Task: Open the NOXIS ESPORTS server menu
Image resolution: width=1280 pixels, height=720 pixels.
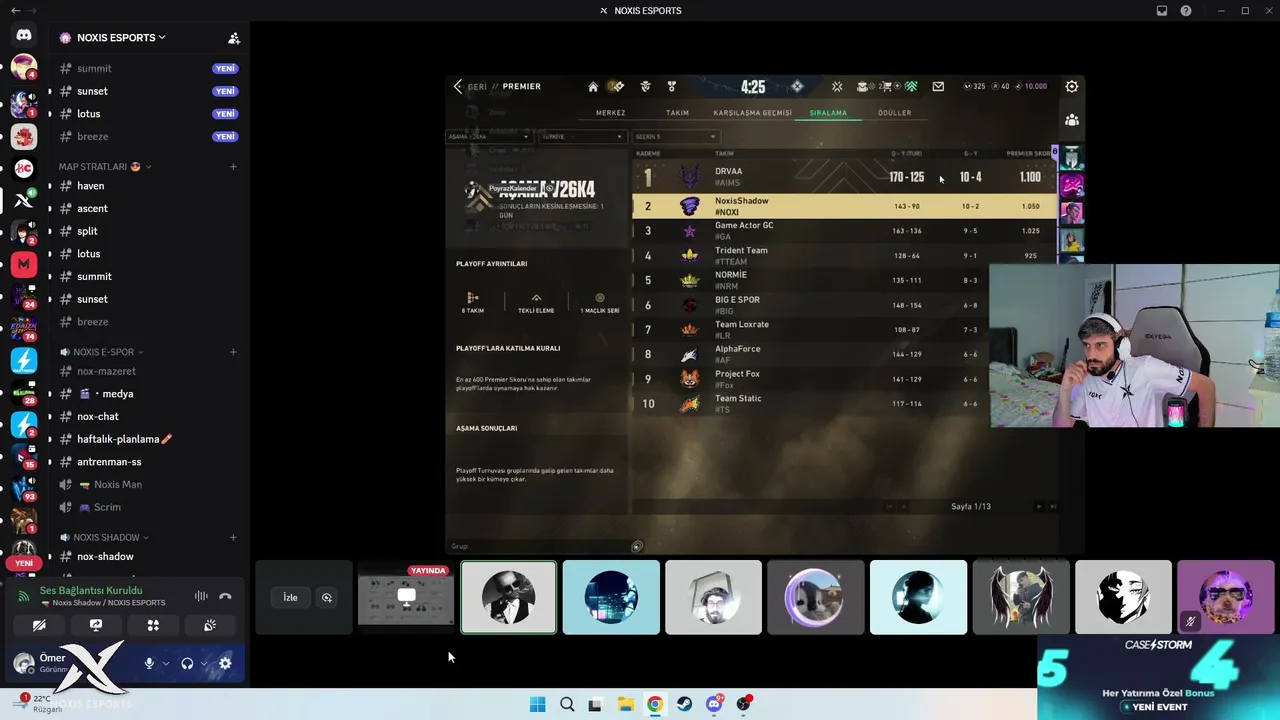Action: tap(120, 38)
